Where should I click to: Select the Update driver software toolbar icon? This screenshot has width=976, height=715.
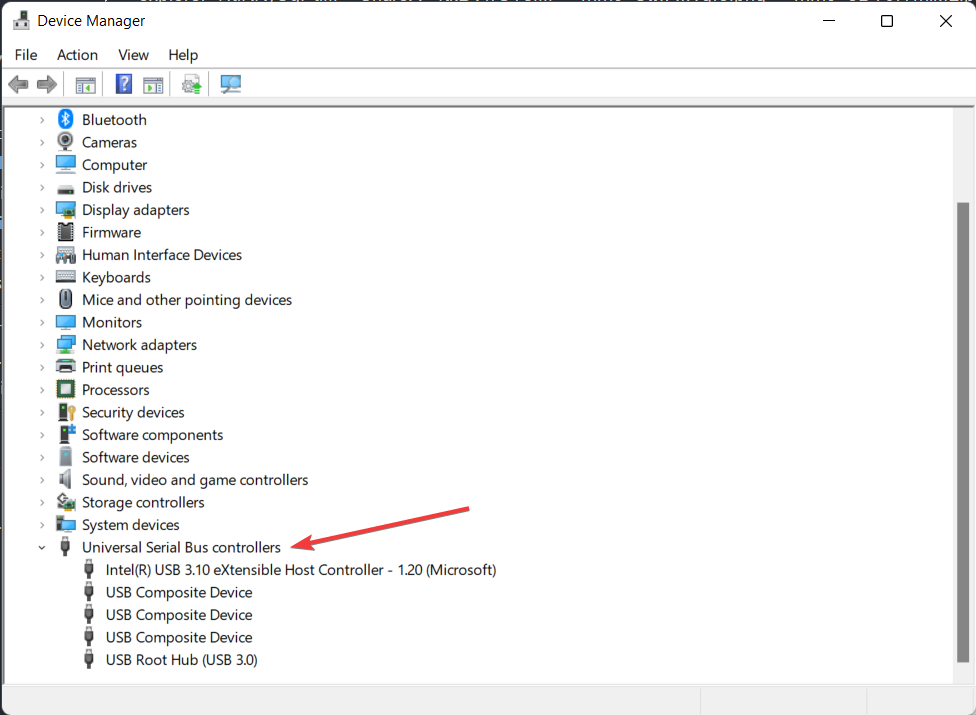click(x=192, y=84)
